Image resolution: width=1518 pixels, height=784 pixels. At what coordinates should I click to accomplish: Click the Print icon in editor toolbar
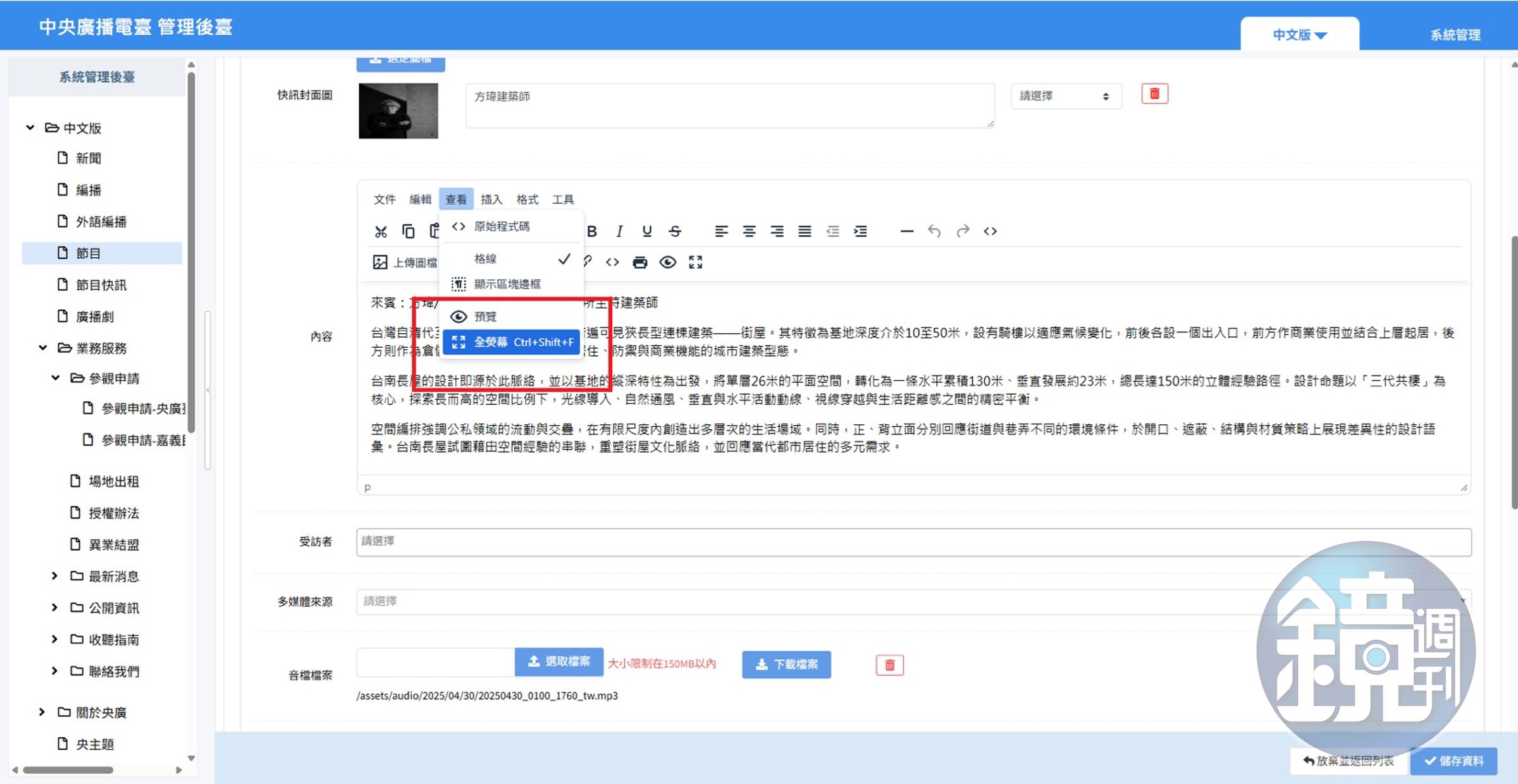point(640,262)
